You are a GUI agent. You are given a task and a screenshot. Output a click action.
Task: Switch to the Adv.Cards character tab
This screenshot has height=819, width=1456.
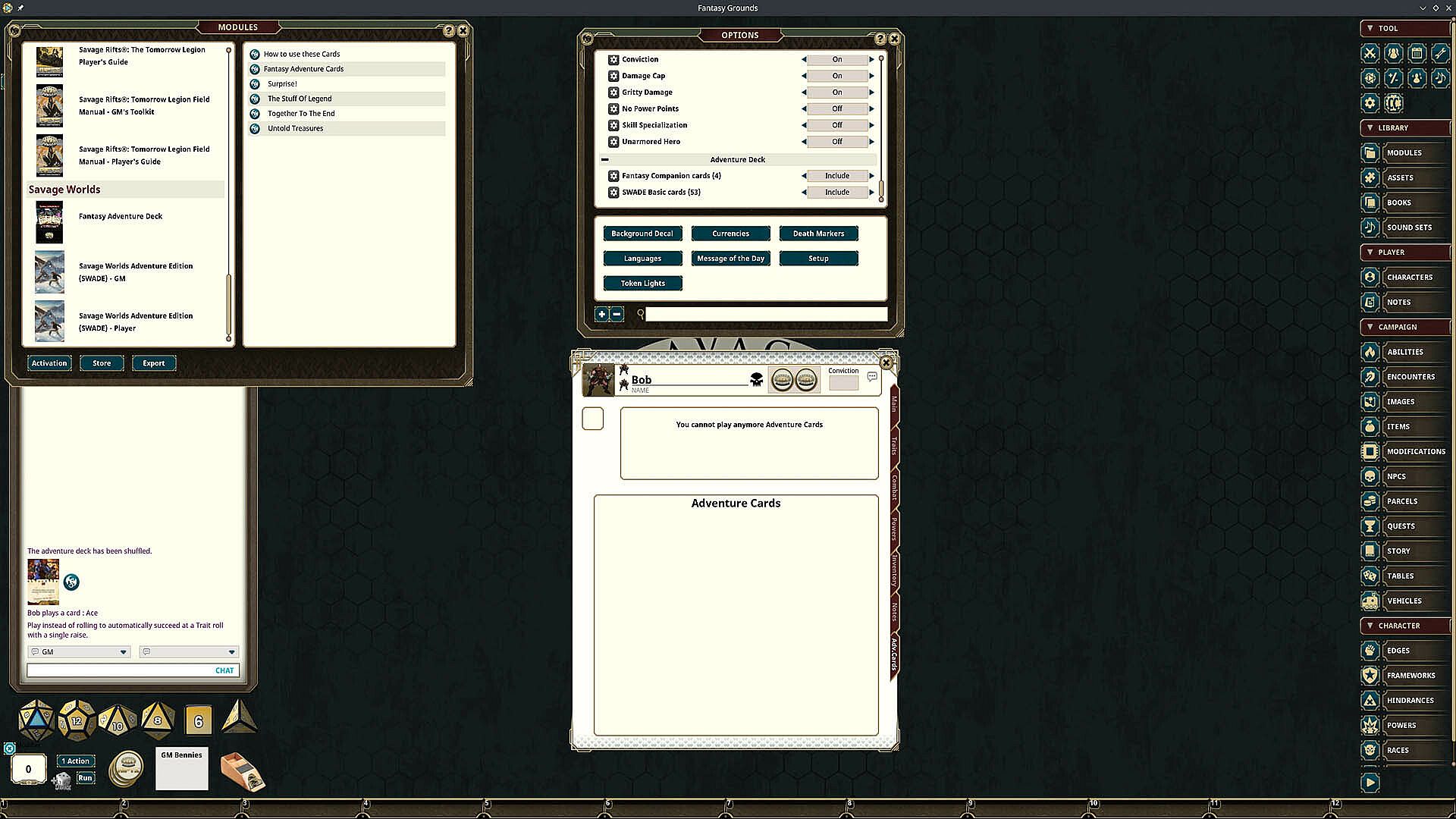pos(894,654)
